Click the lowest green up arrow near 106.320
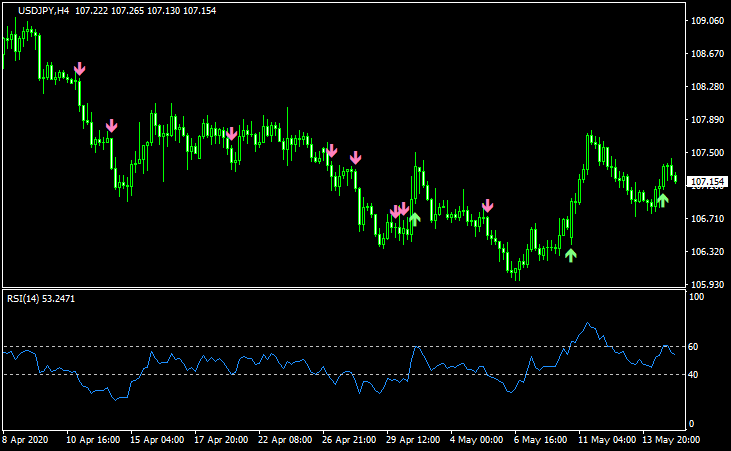Viewport: 731px width, 451px height. pos(570,255)
